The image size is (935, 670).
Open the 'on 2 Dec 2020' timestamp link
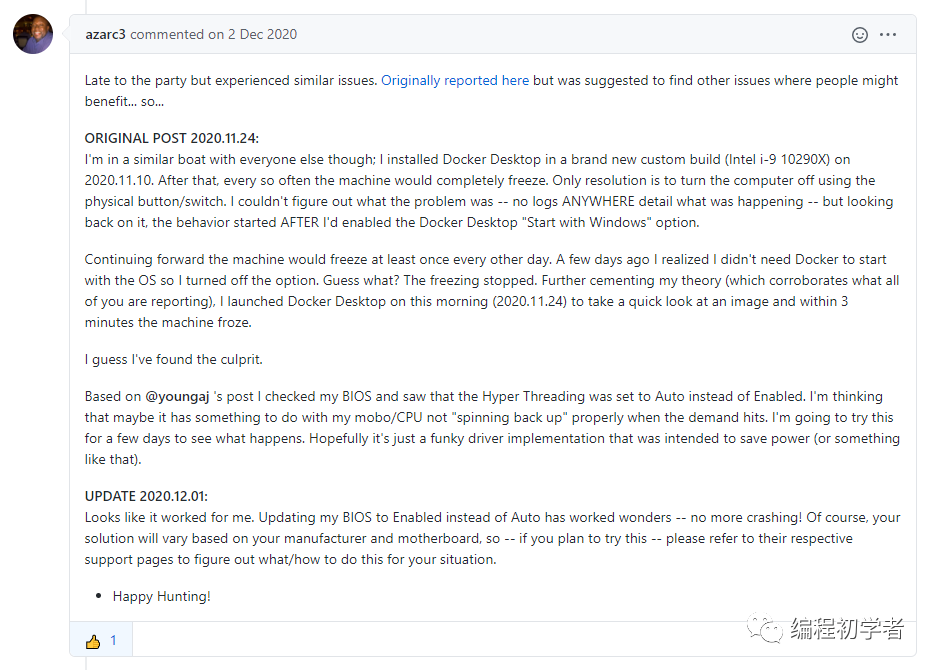click(252, 35)
